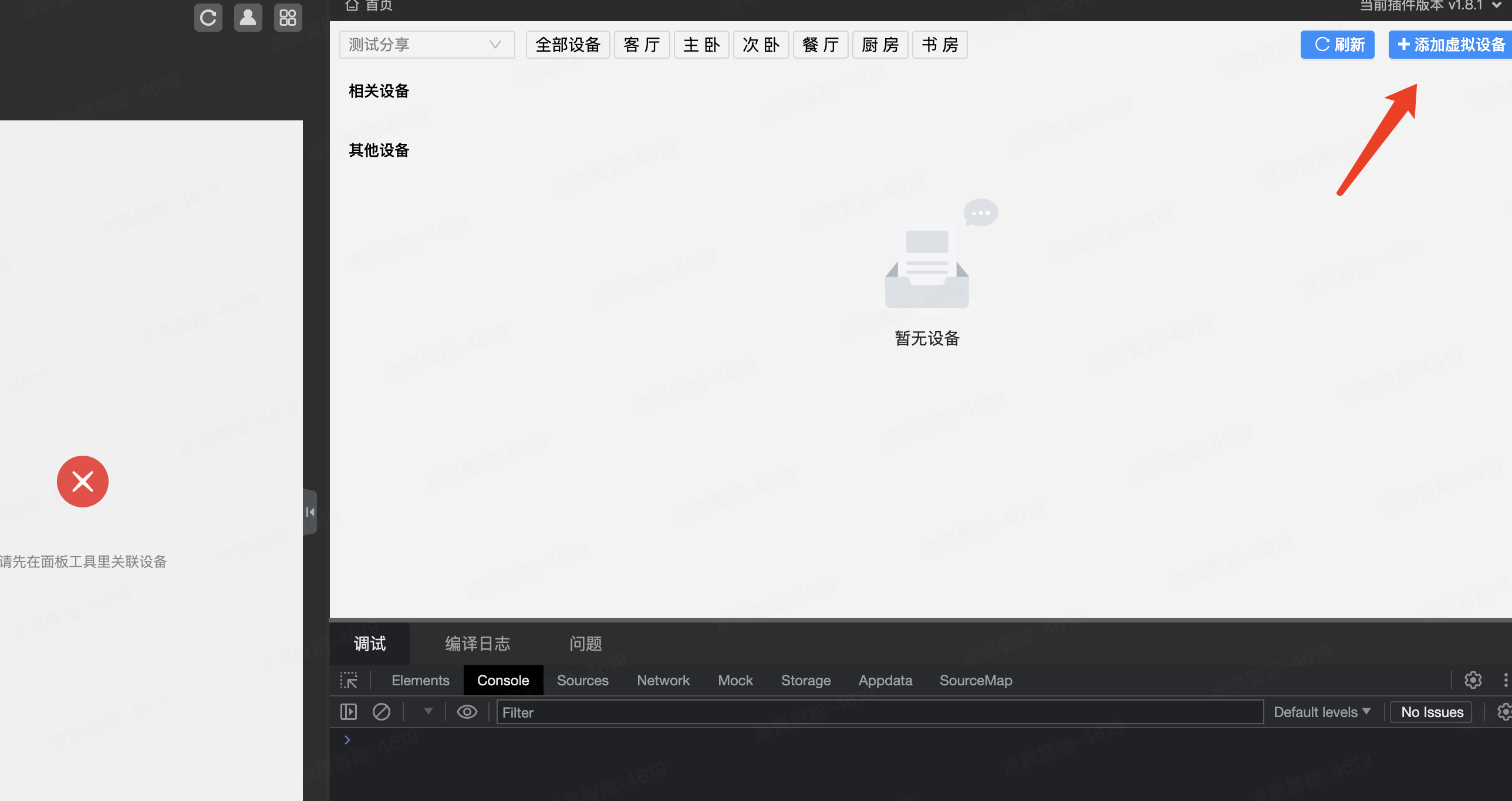Switch to the 编译日志 tab

477,644
